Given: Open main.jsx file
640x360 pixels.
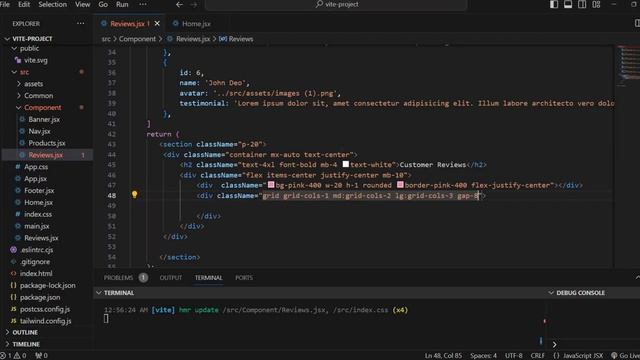Looking at the screenshot, I should coord(36,226).
